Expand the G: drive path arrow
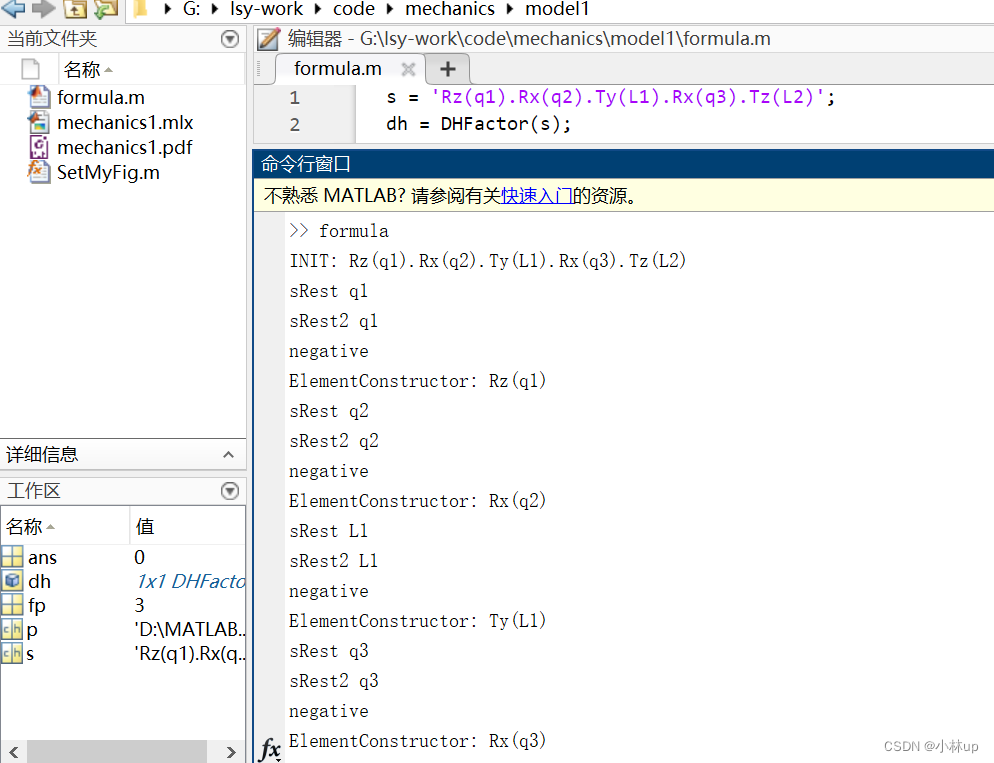The width and height of the screenshot is (994, 763). coord(215,9)
